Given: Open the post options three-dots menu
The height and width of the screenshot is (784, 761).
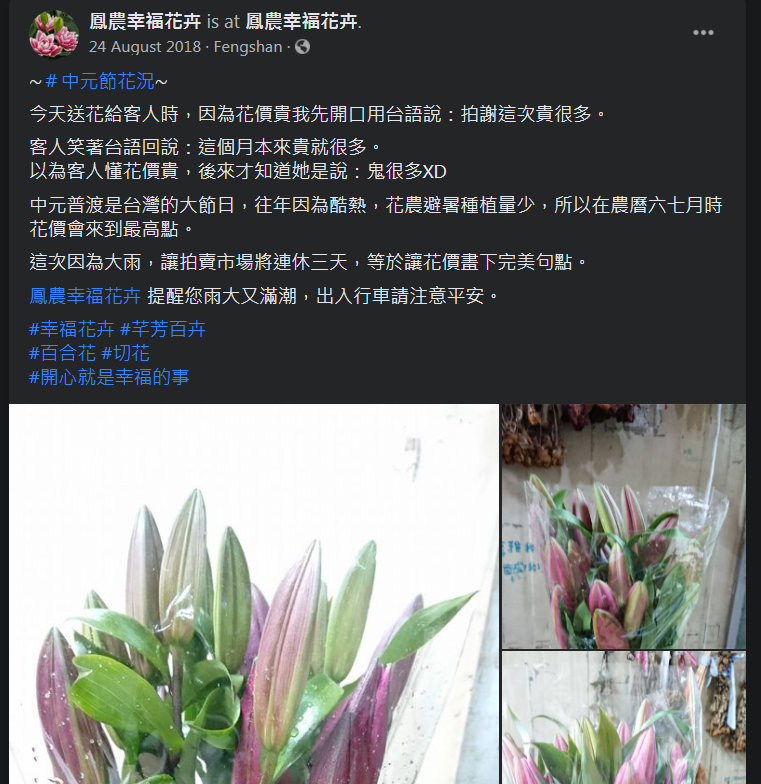Looking at the screenshot, I should tap(702, 33).
